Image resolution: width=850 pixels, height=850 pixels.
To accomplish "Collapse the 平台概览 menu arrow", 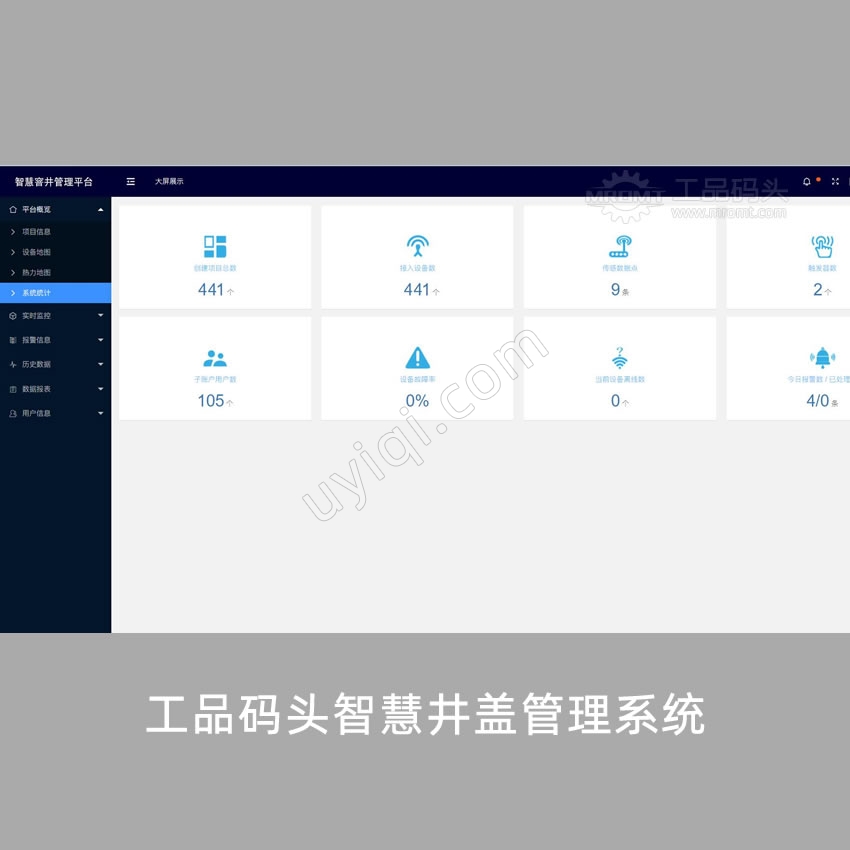I will point(100,210).
